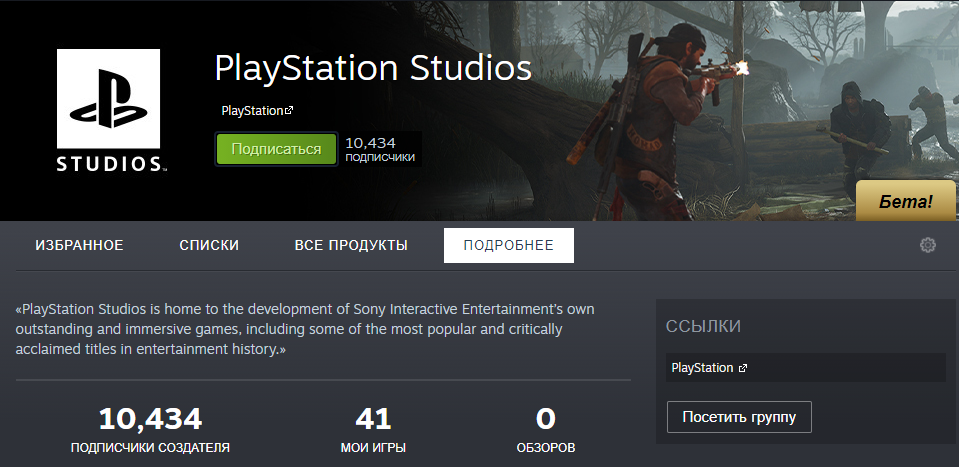Image resolution: width=959 pixels, height=467 pixels.
Task: Click the green Подписаться button
Action: 276,149
